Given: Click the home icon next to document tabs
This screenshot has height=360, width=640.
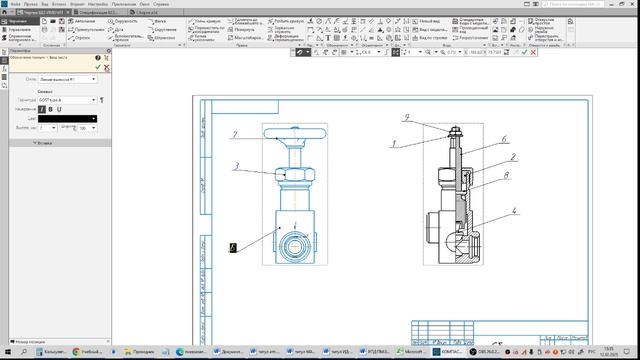Looking at the screenshot, I should point(4,13).
